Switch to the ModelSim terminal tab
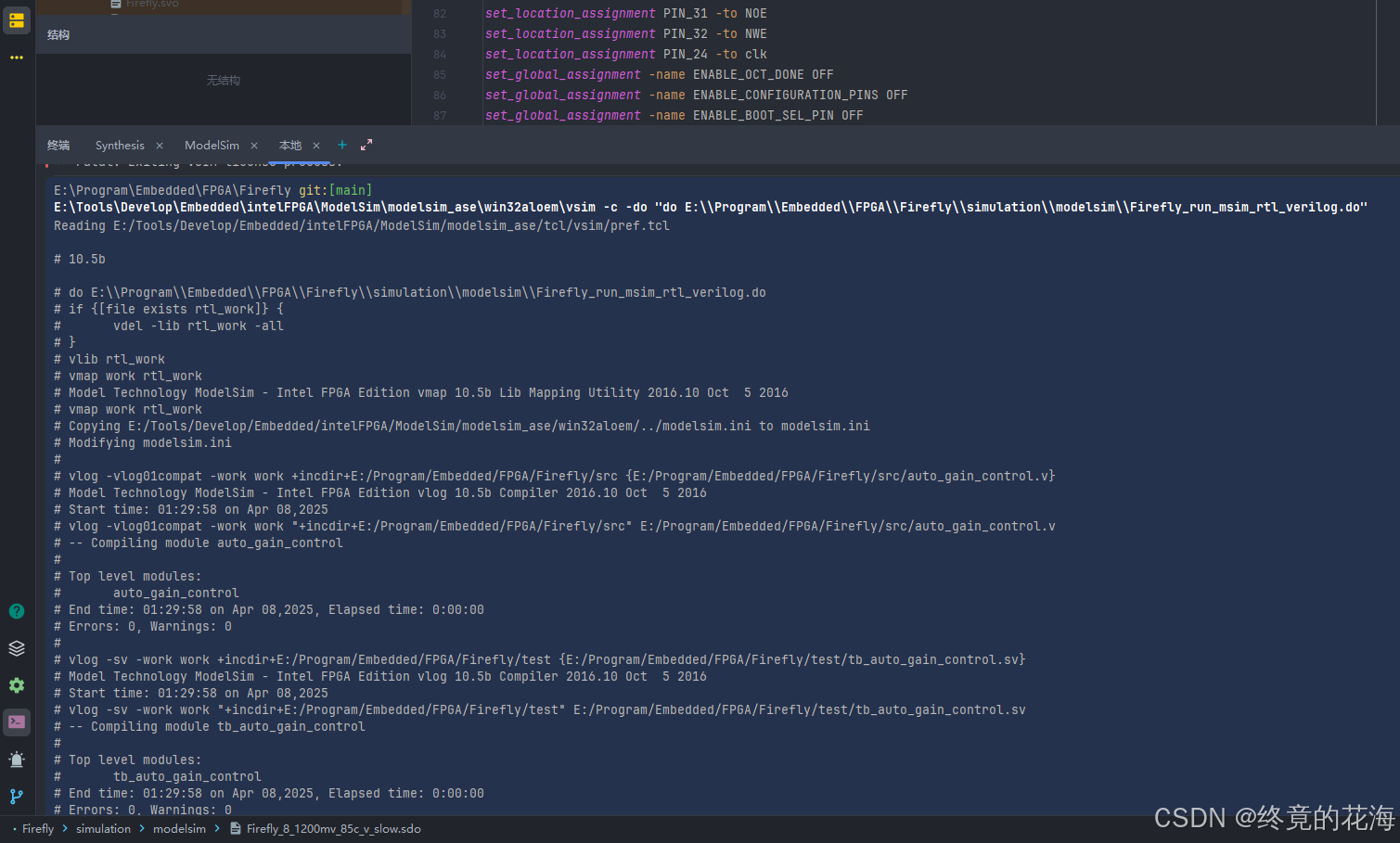Image resolution: width=1400 pixels, height=843 pixels. (212, 146)
